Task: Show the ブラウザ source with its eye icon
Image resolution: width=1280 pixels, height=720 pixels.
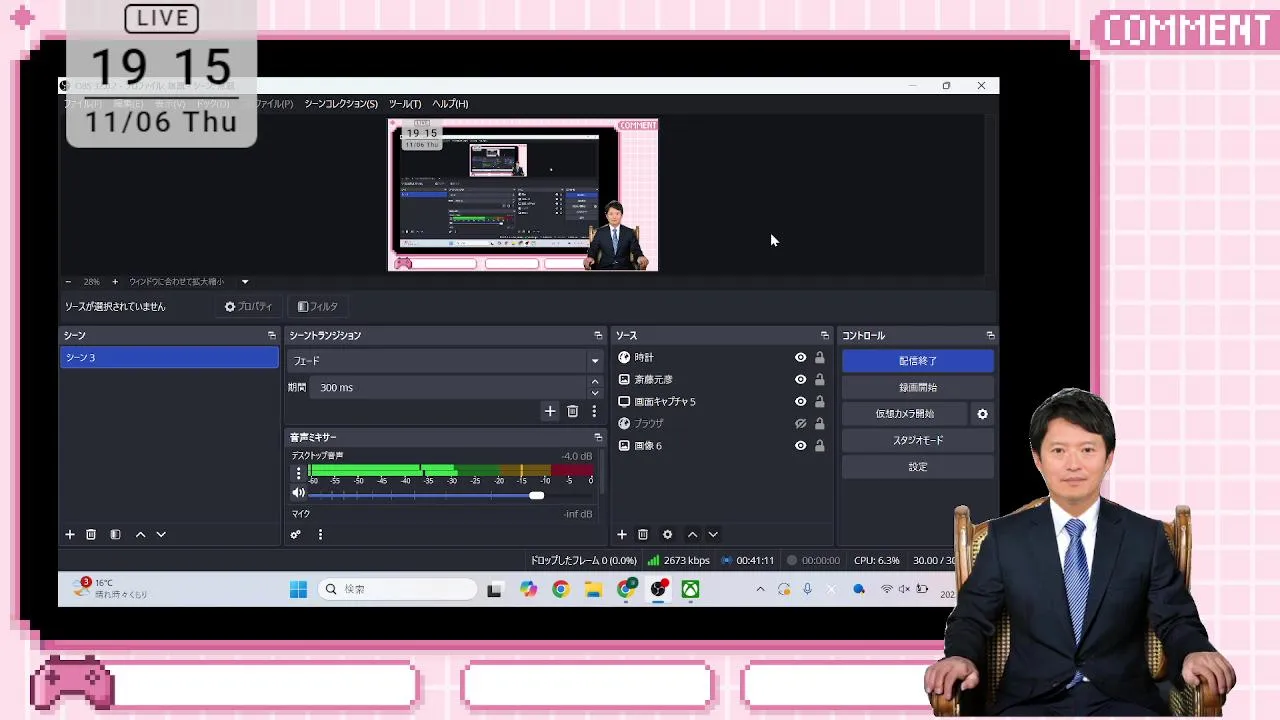Action: (x=800, y=424)
